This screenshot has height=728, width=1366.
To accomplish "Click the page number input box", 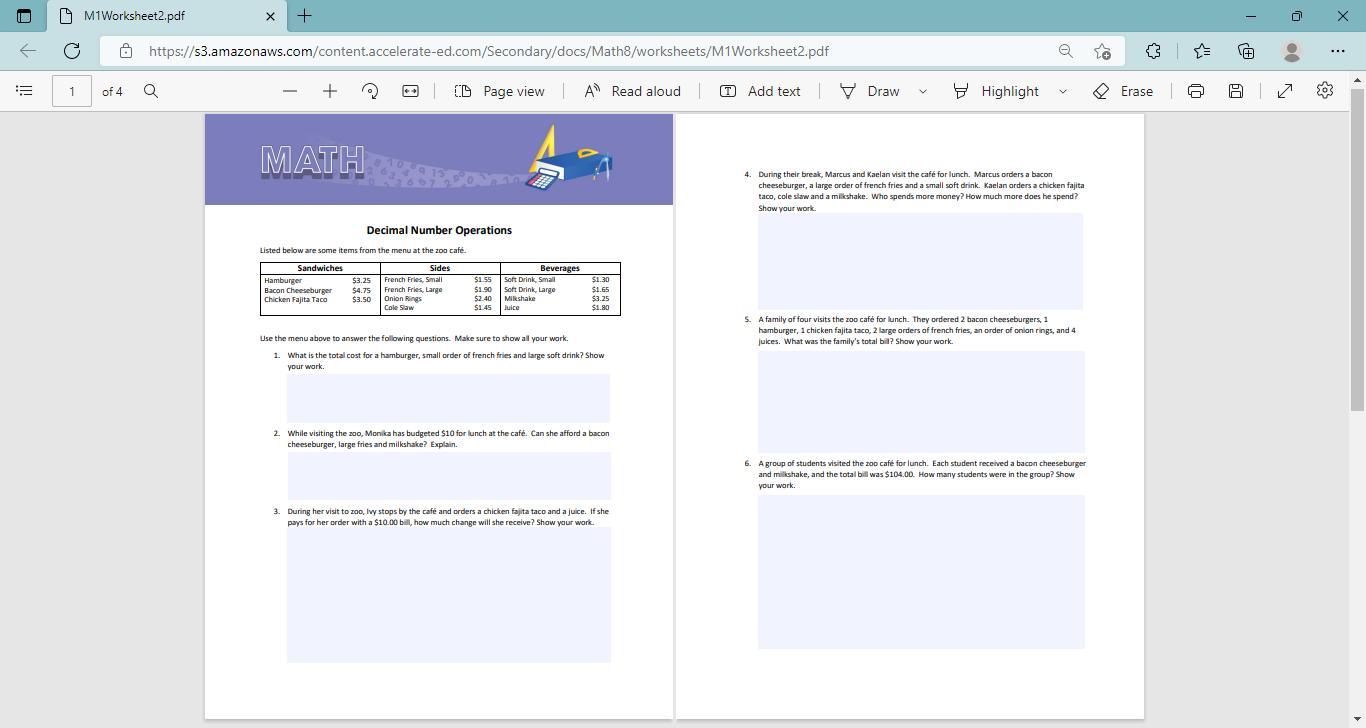I will [x=72, y=91].
